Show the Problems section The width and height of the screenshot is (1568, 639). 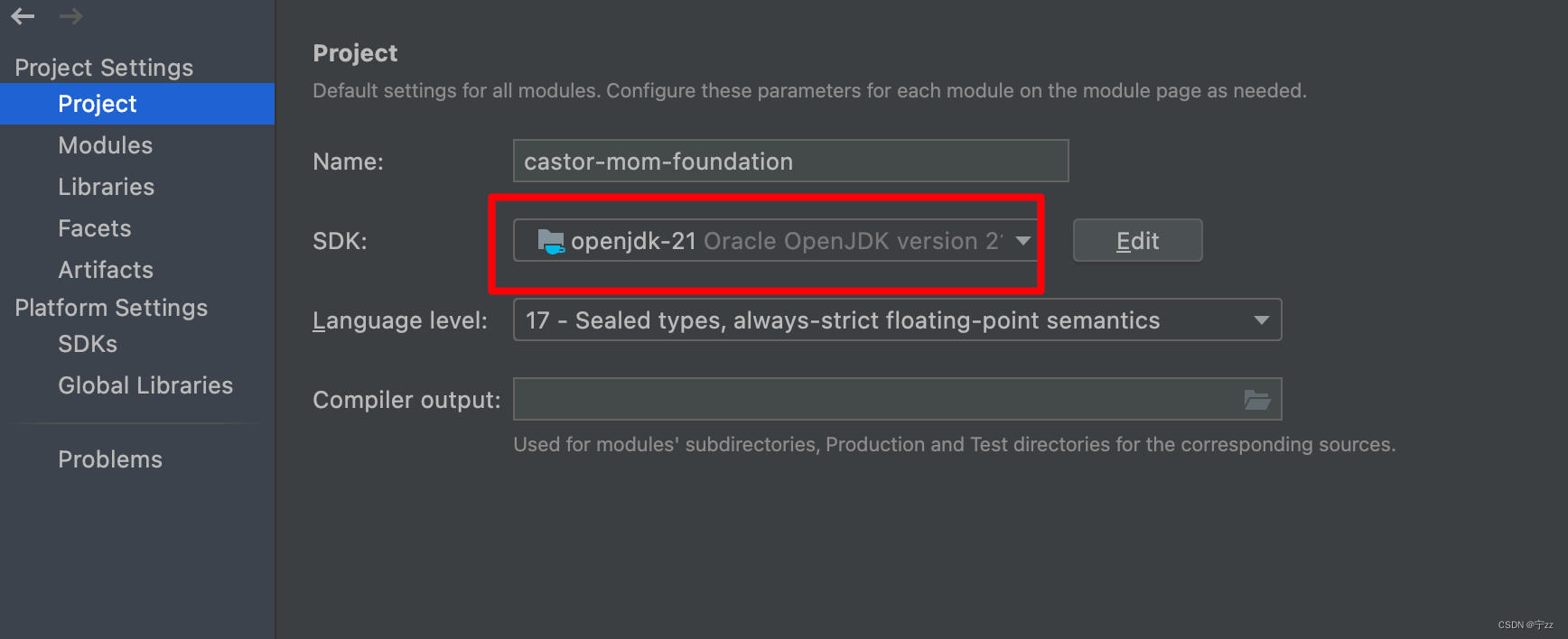coord(110,459)
